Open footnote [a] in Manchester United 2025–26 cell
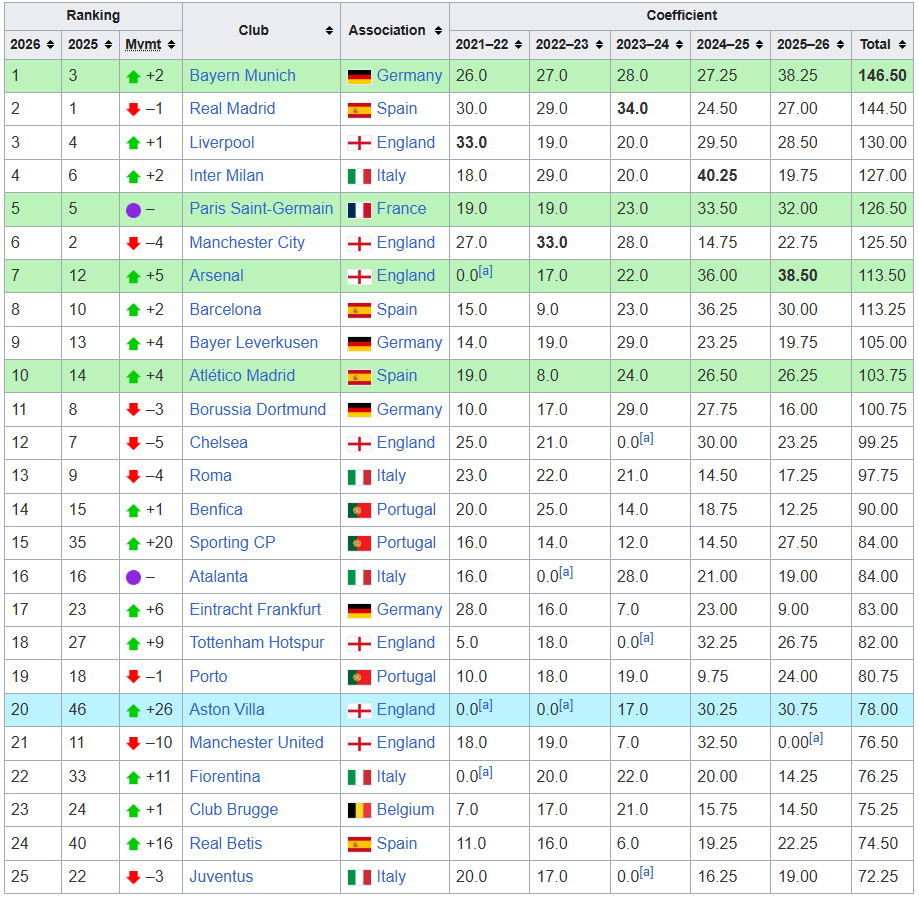The height and width of the screenshot is (905, 919). point(816,739)
